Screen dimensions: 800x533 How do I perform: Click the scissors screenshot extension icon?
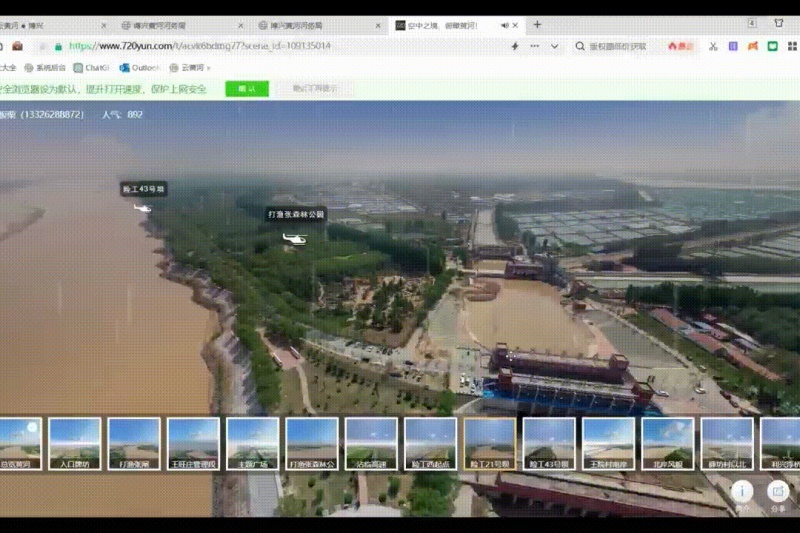tap(713, 46)
